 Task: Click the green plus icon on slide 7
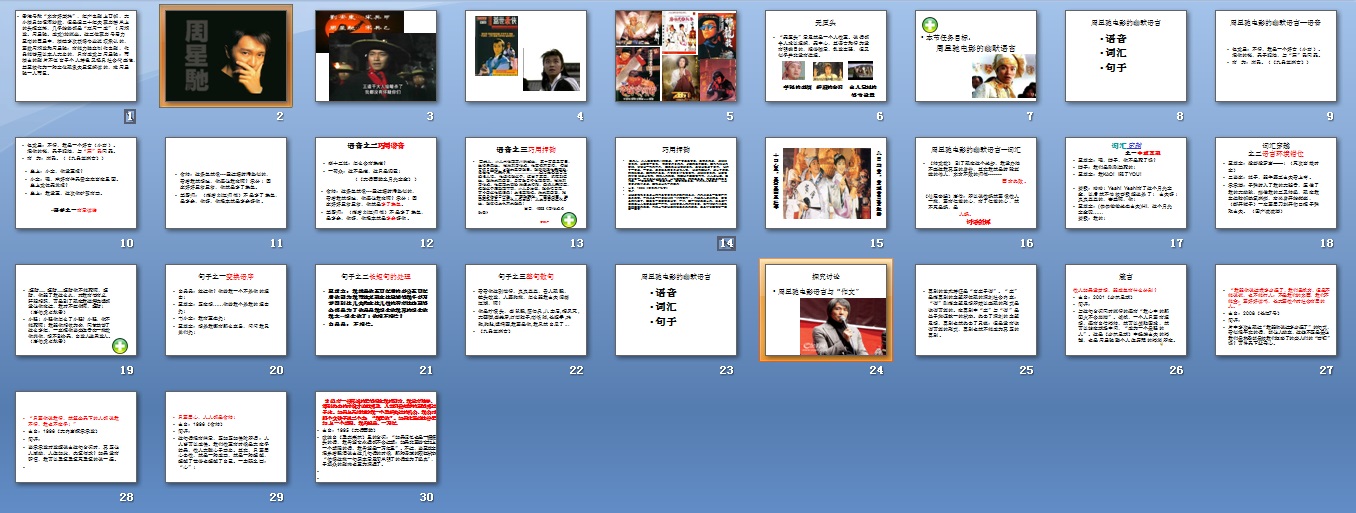(x=929, y=23)
